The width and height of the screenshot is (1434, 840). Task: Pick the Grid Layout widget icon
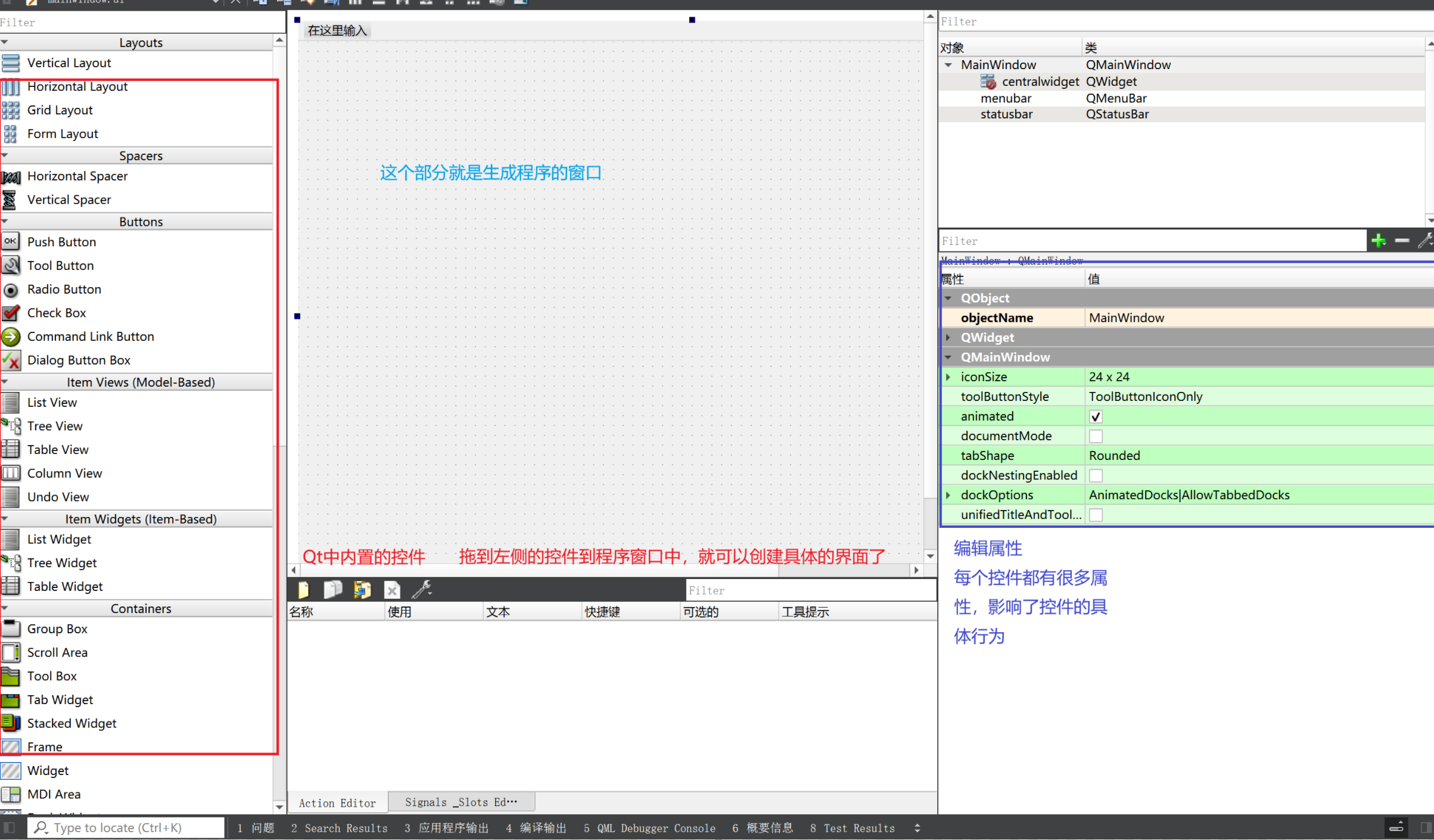11,110
